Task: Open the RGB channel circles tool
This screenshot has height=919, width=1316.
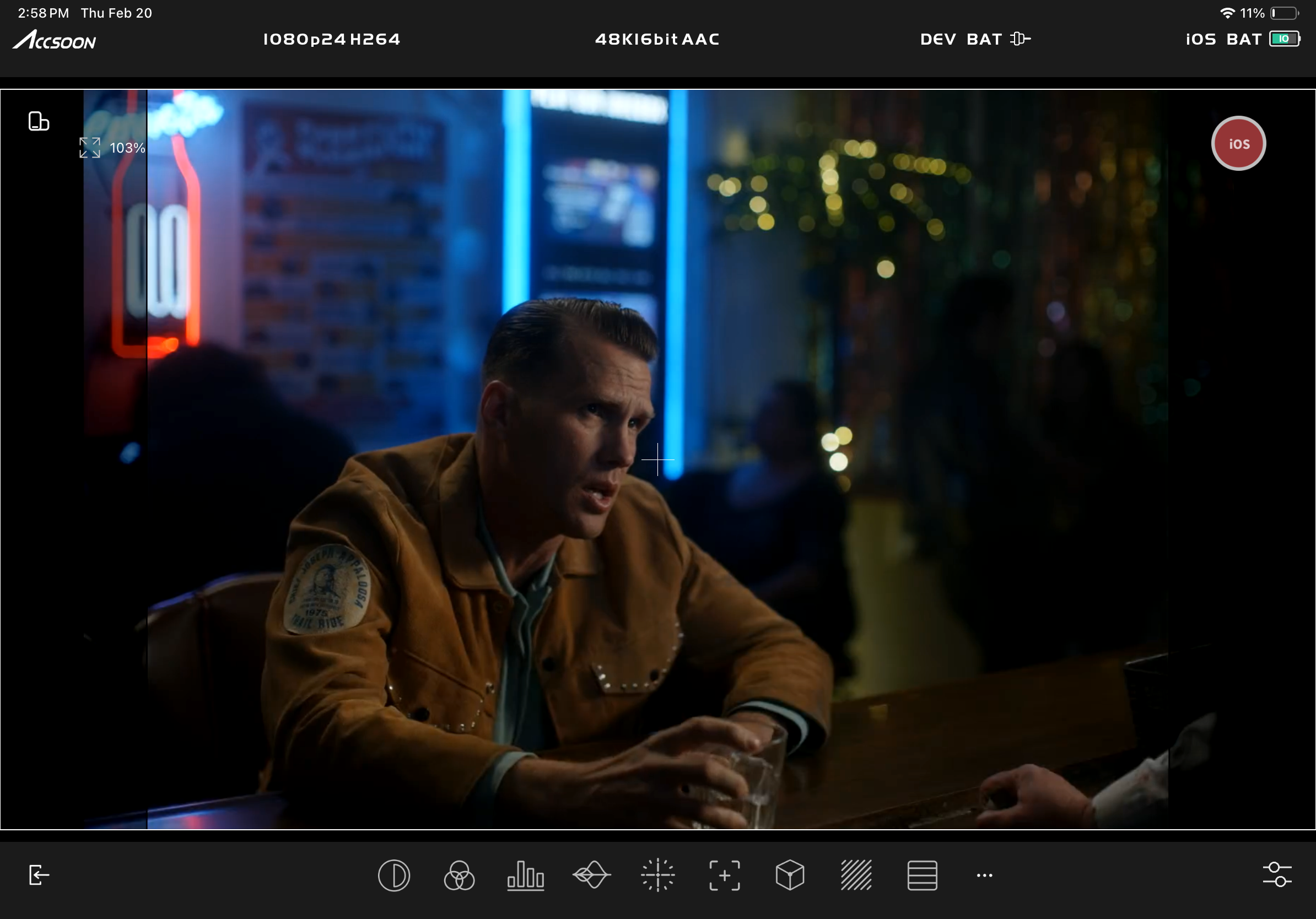Action: tap(459, 875)
